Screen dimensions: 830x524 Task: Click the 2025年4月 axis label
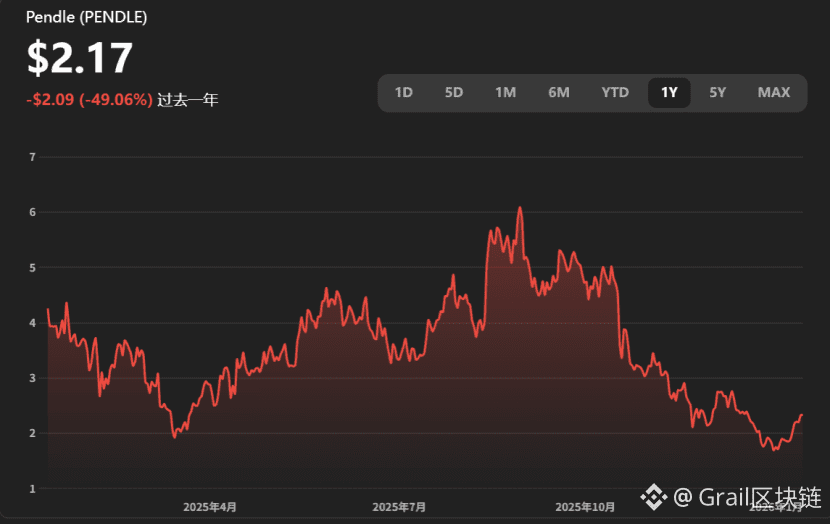(210, 507)
